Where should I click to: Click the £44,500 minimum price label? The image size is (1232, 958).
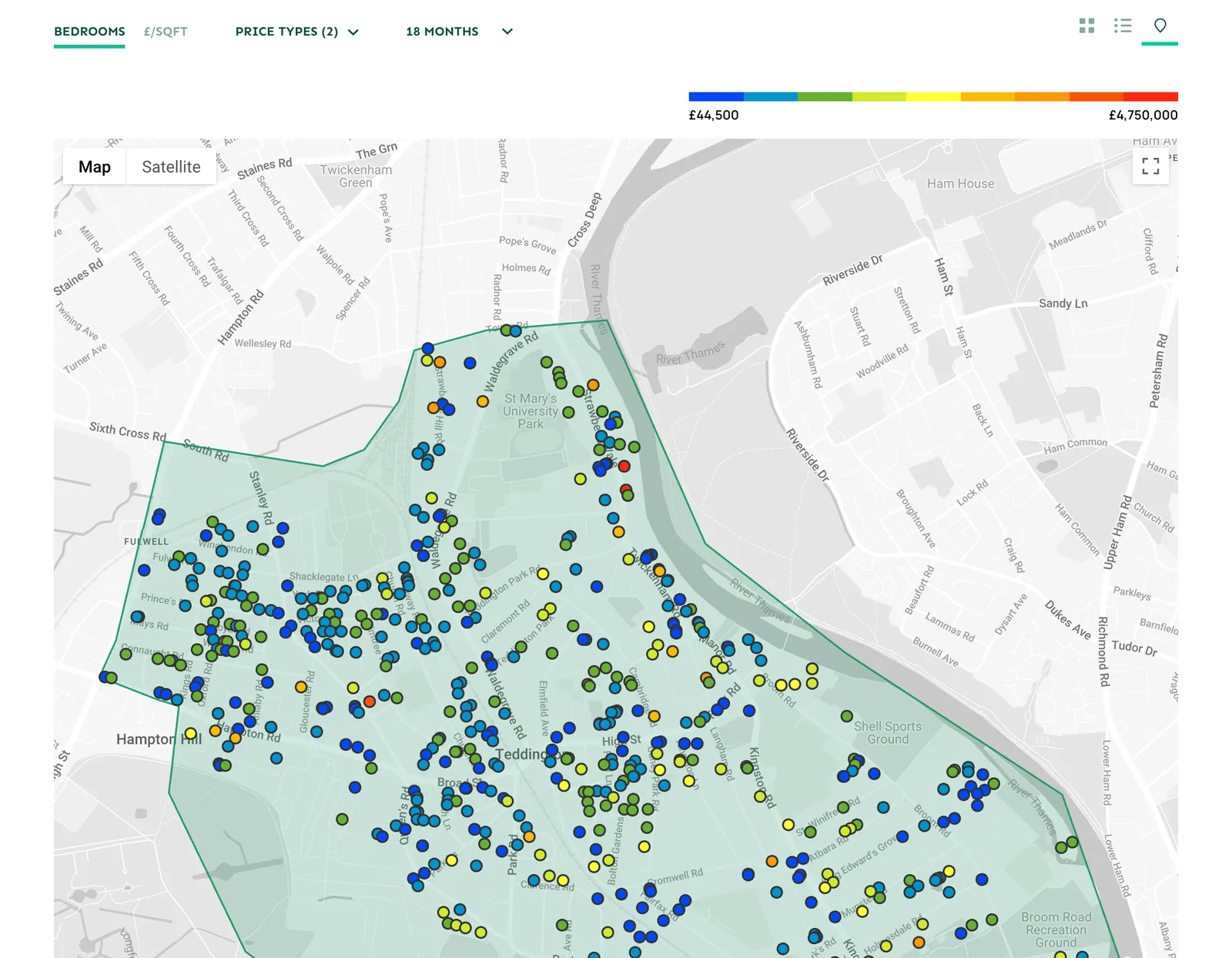click(x=714, y=115)
